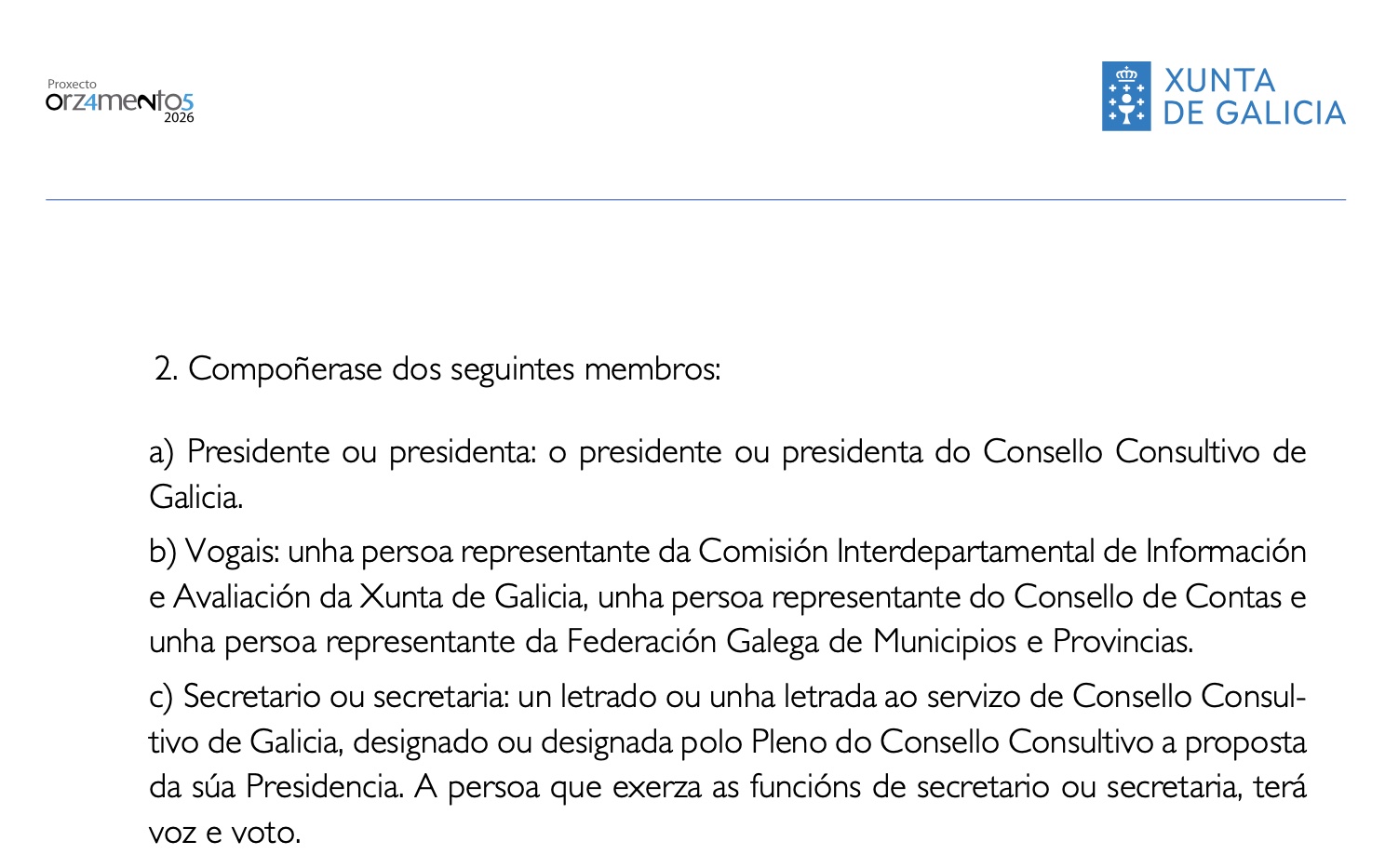This screenshot has height=868, width=1385.
Task: Click "Secretario ou secretaria:" in item c
Action: pyautogui.click(x=346, y=697)
